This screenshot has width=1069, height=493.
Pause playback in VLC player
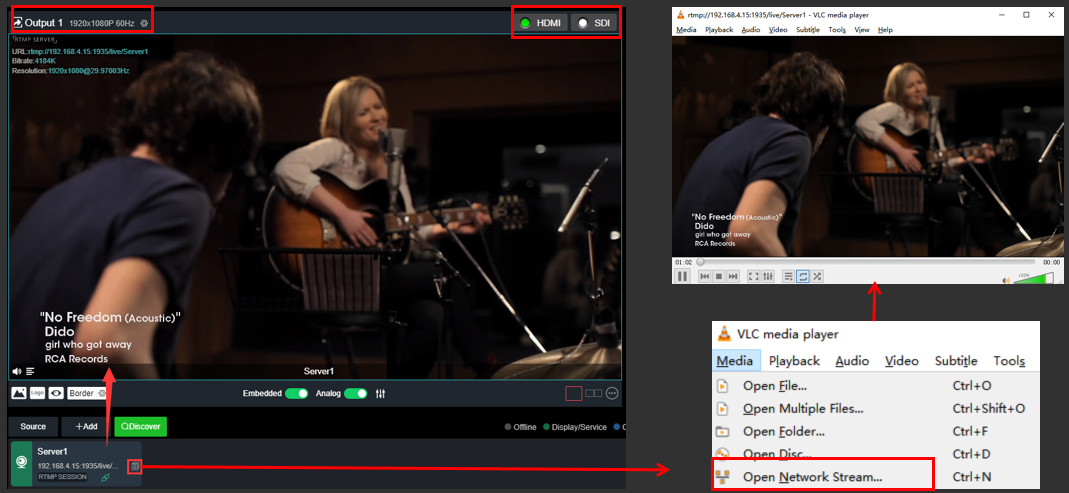click(x=682, y=276)
